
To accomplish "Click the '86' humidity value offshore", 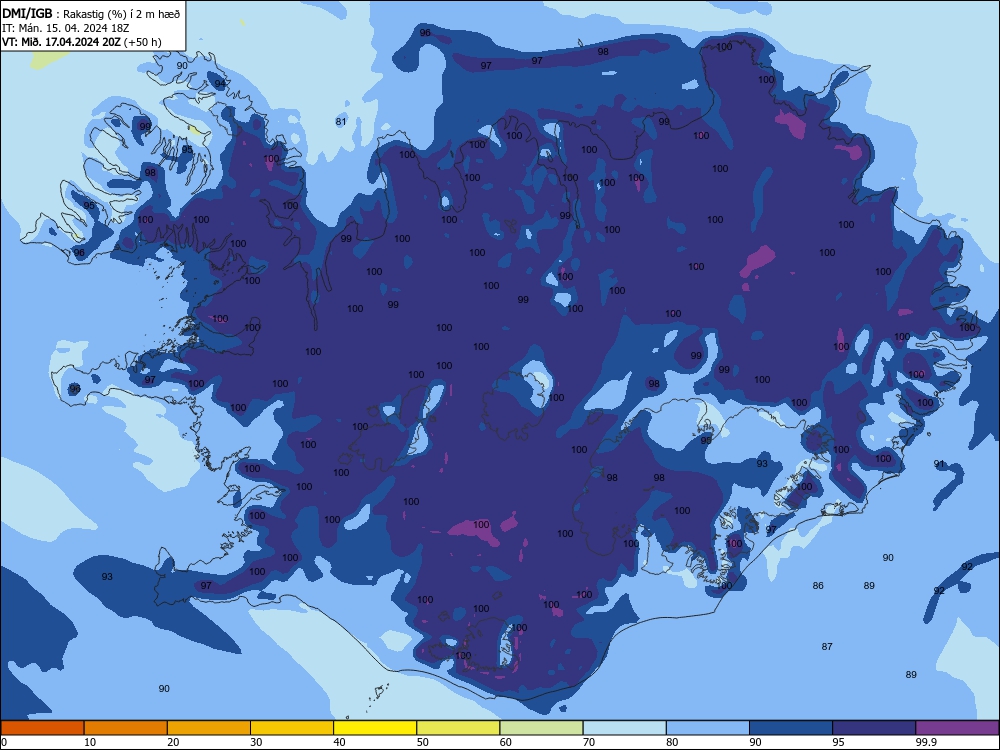I will click(818, 585).
